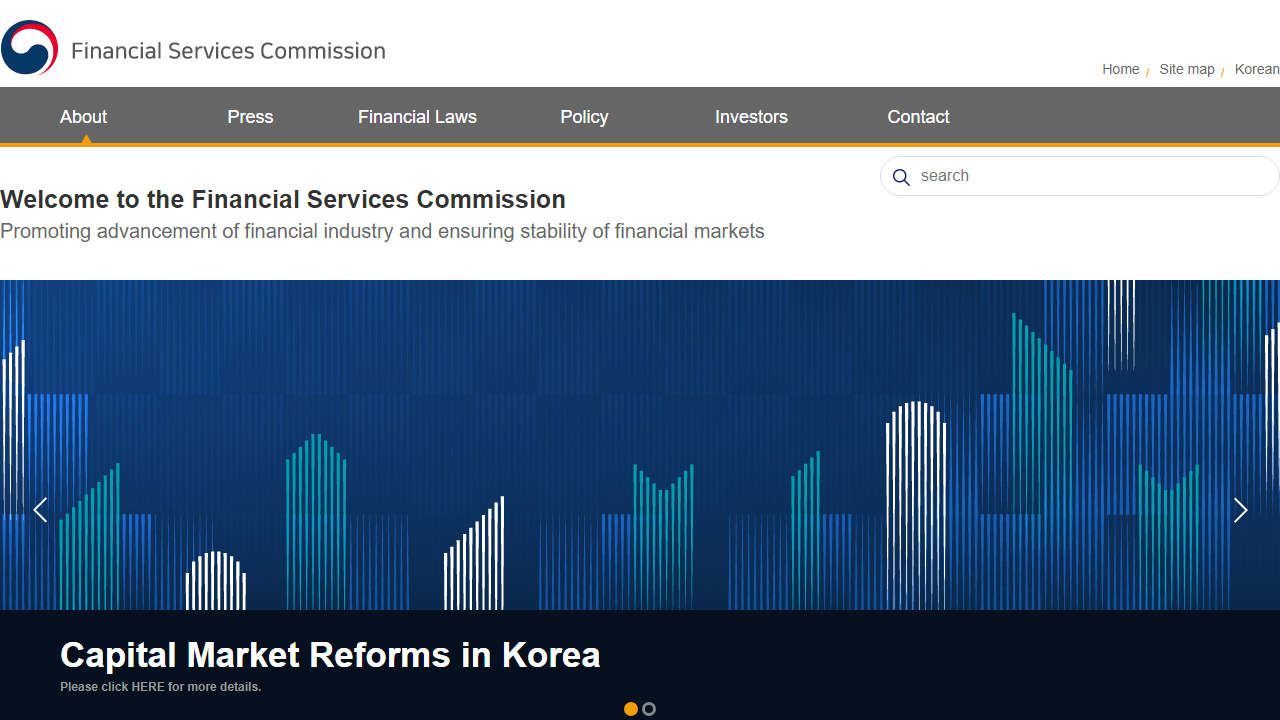Focus the search input field
This screenshot has height=720, width=1280.
1090,176
